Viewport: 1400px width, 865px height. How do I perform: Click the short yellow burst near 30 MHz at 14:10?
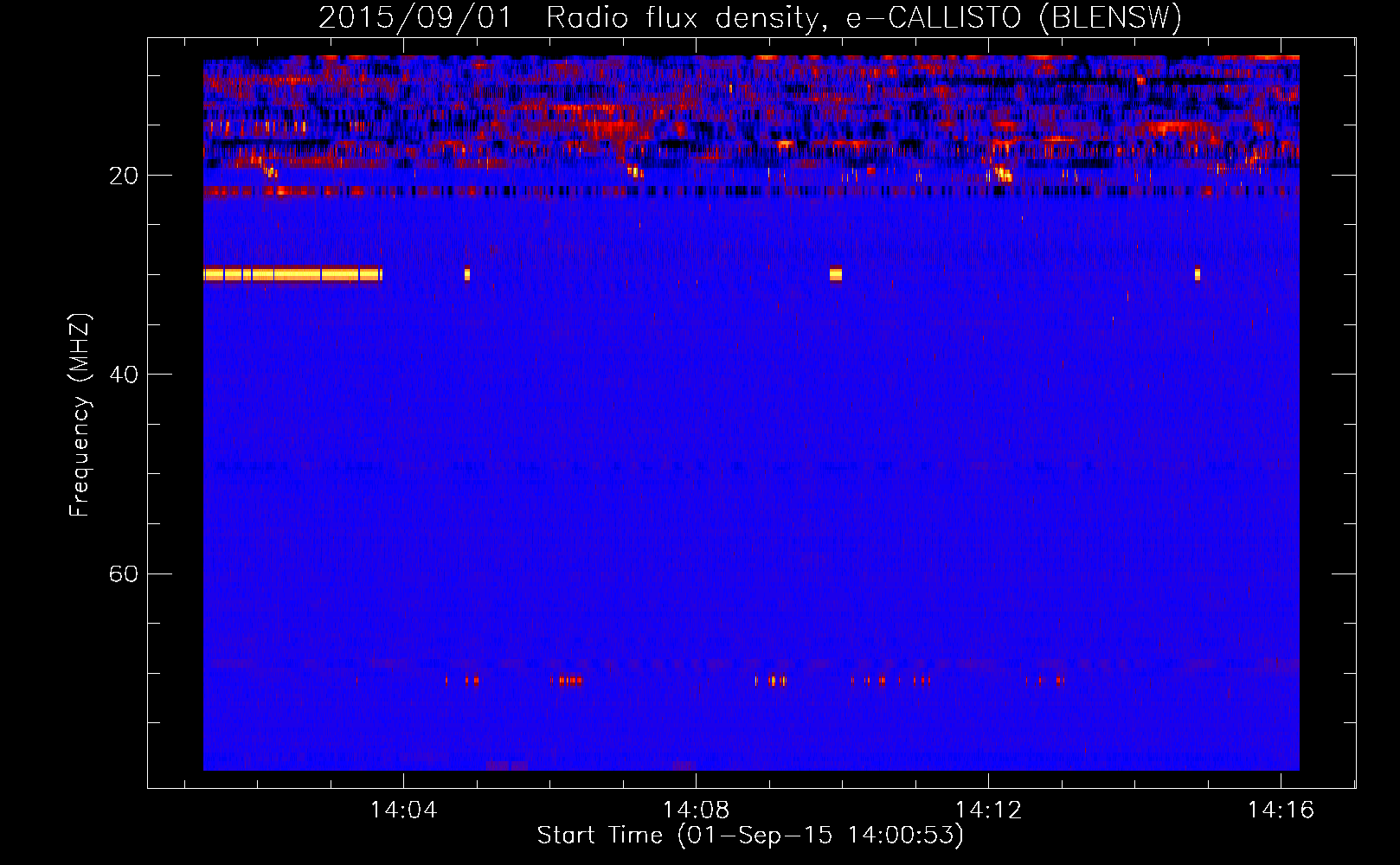click(836, 274)
